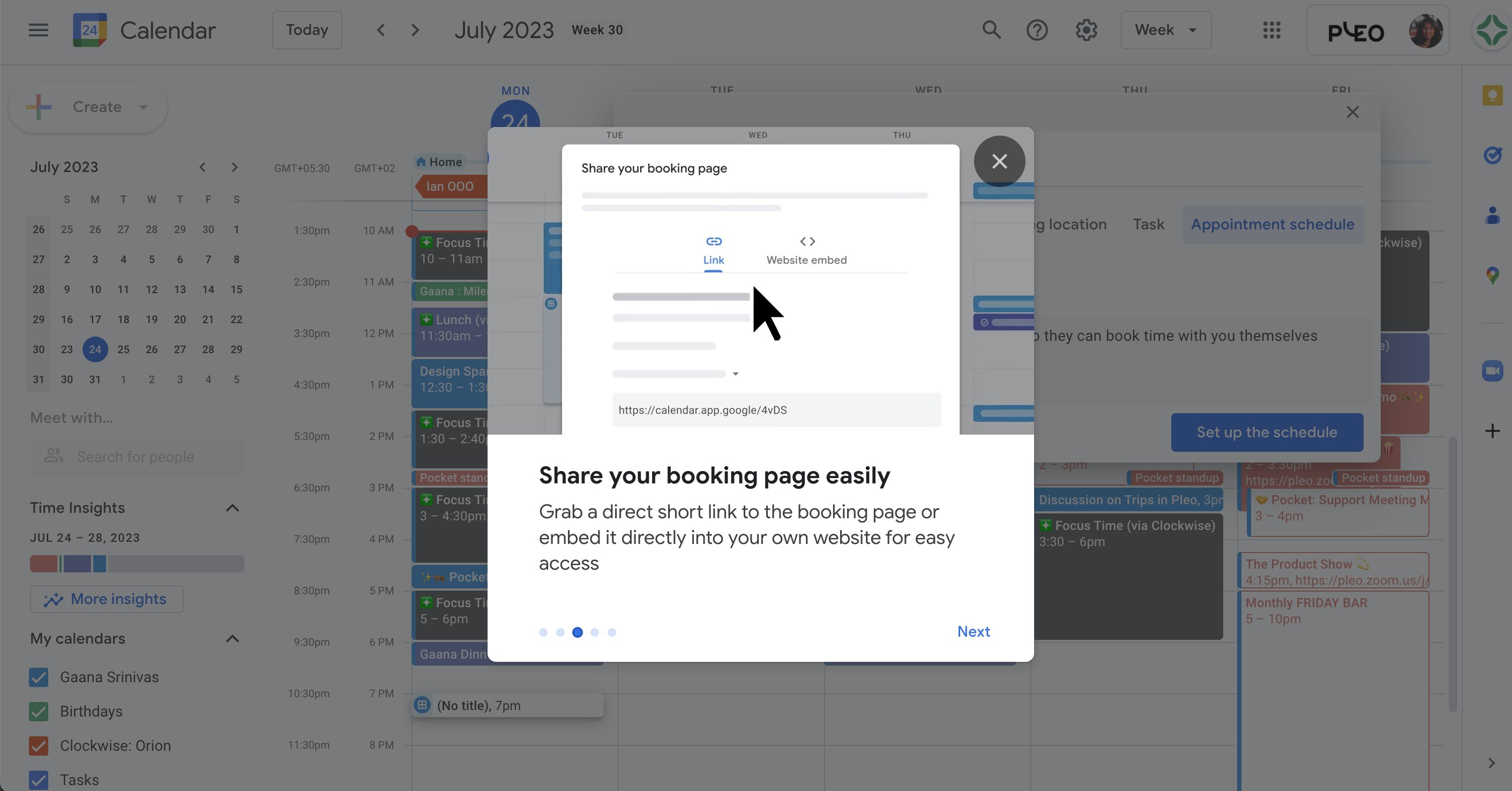Hide the side panel chevron
The width and height of the screenshot is (1512, 791).
(1492, 763)
